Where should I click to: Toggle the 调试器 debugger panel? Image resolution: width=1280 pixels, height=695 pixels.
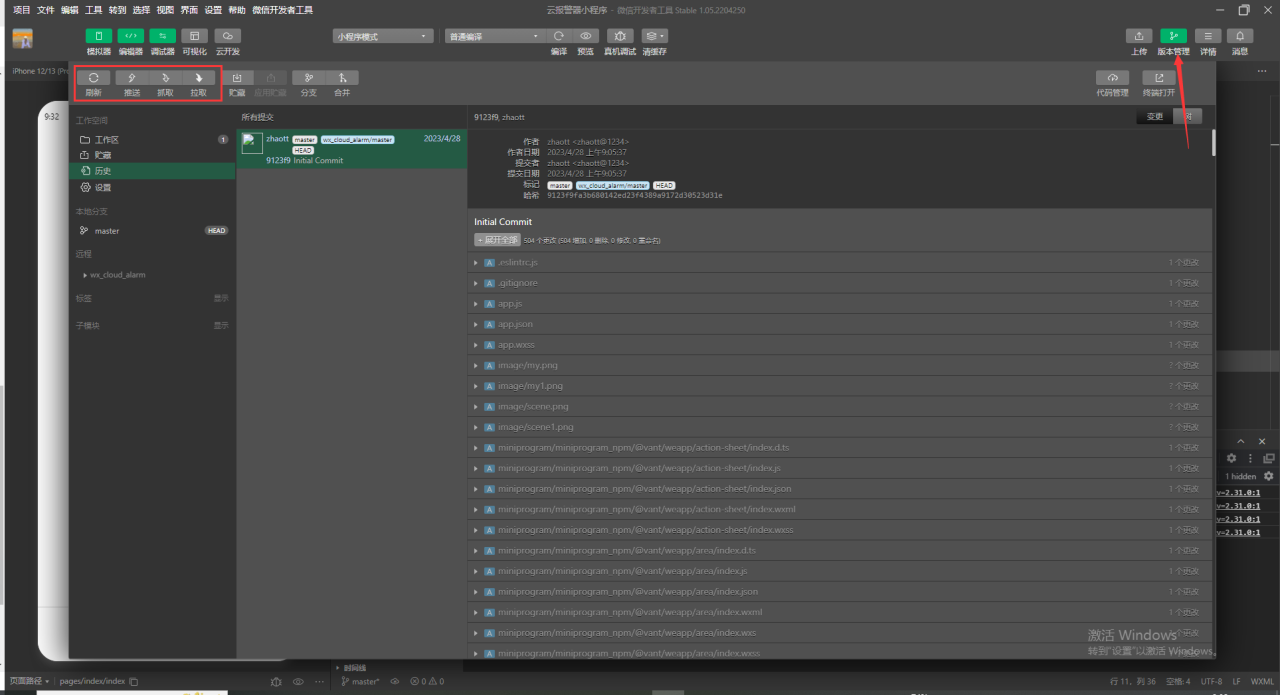(162, 36)
